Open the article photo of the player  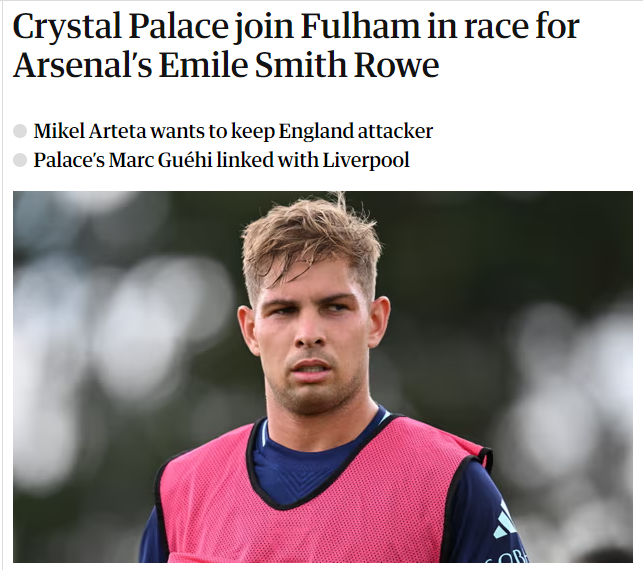pos(323,376)
